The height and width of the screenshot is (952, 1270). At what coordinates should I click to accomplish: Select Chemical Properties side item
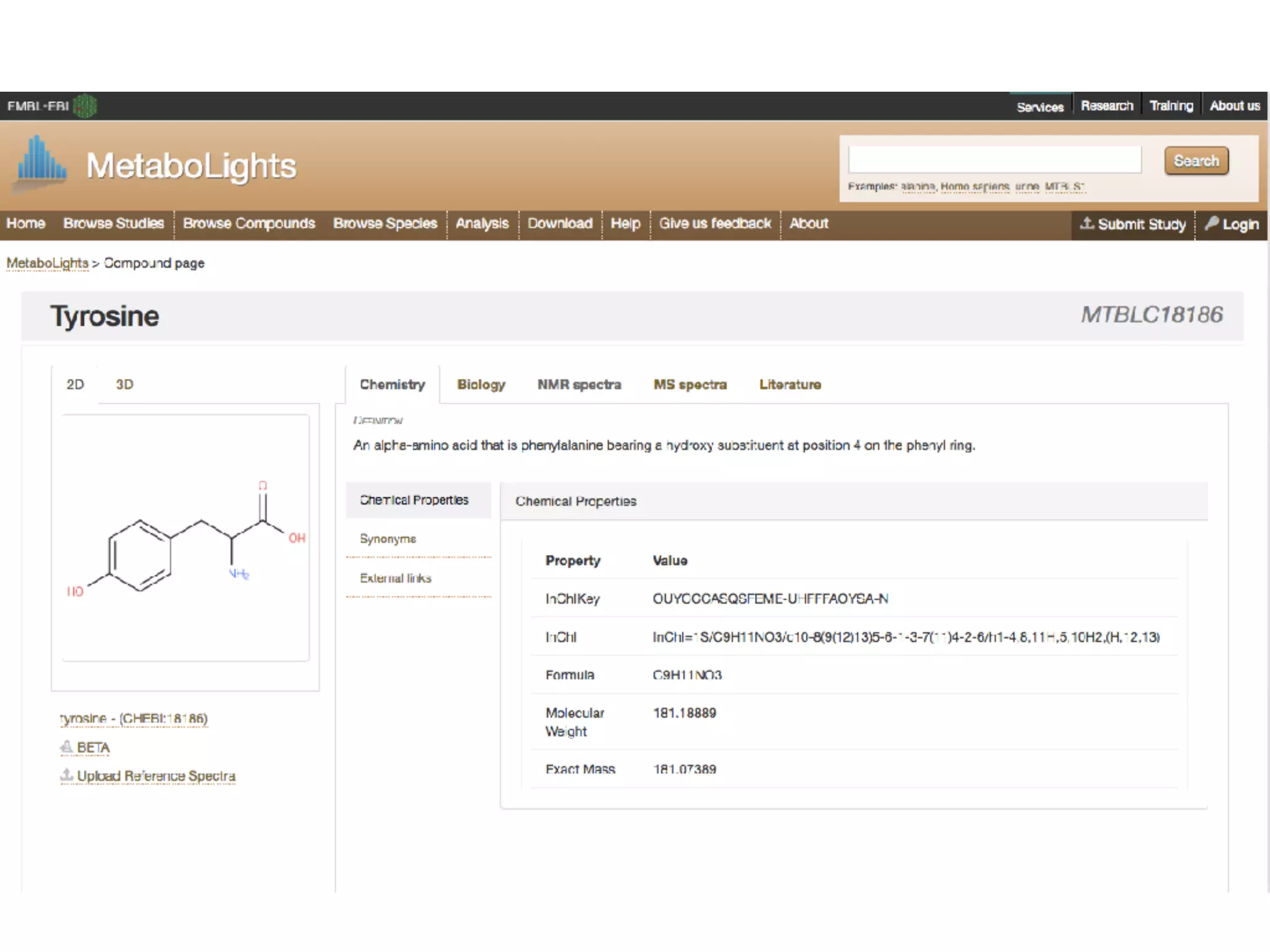pyautogui.click(x=414, y=500)
